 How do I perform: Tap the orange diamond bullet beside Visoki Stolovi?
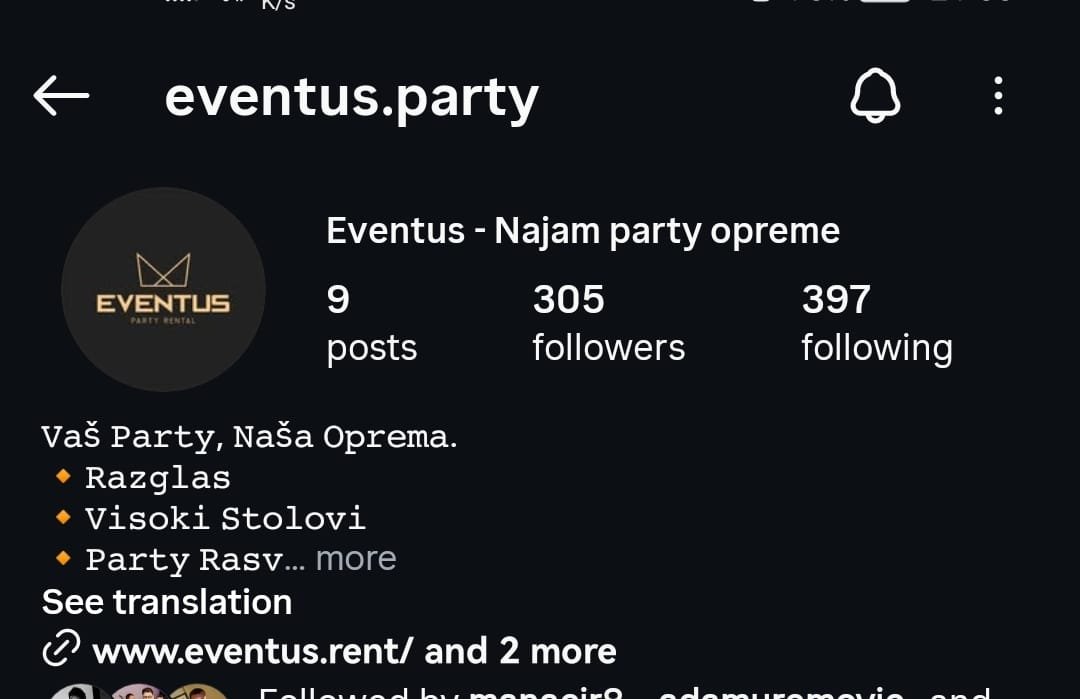pos(63,517)
